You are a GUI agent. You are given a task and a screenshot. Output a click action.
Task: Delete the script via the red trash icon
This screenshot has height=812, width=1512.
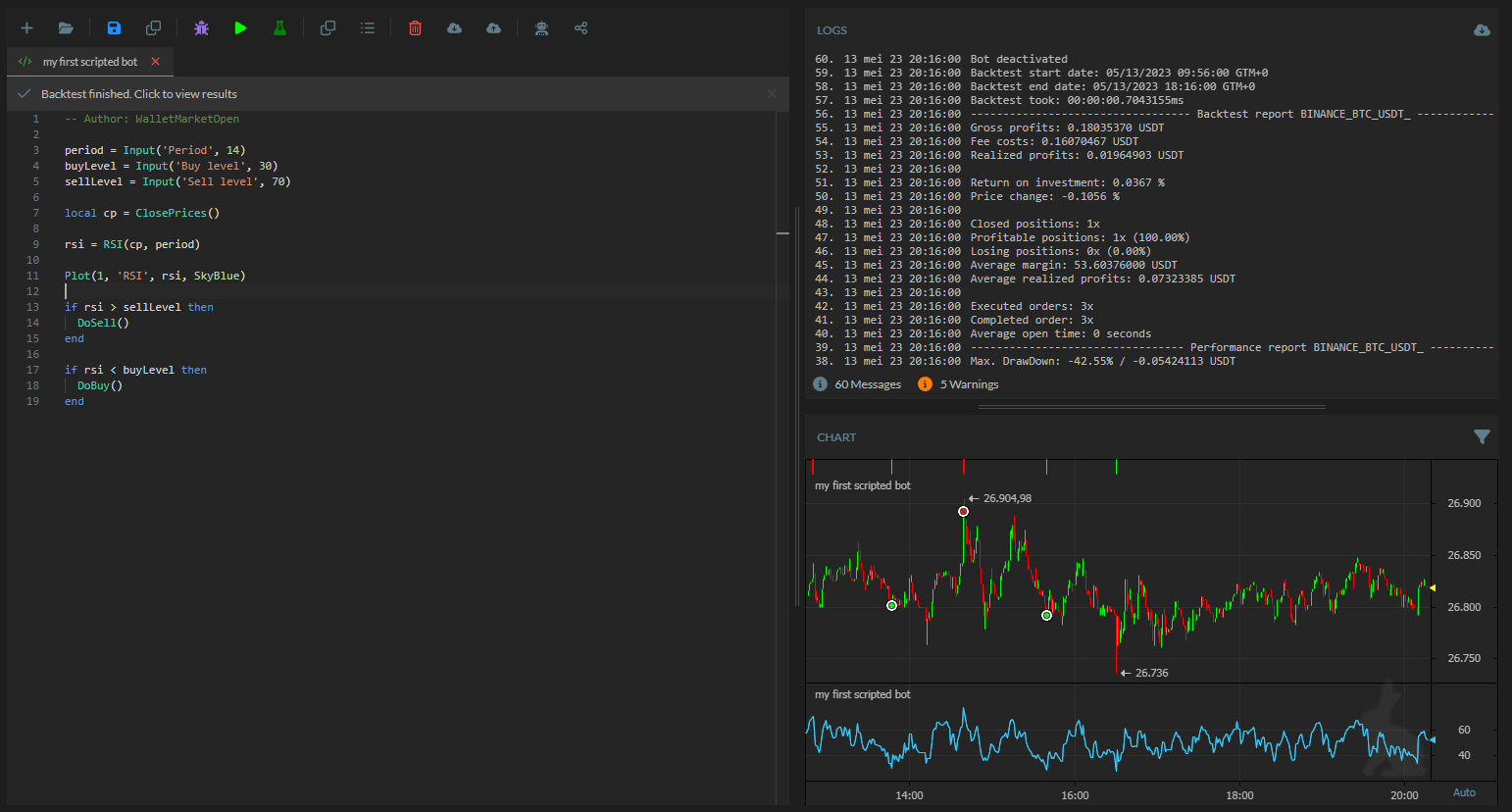pos(415,27)
